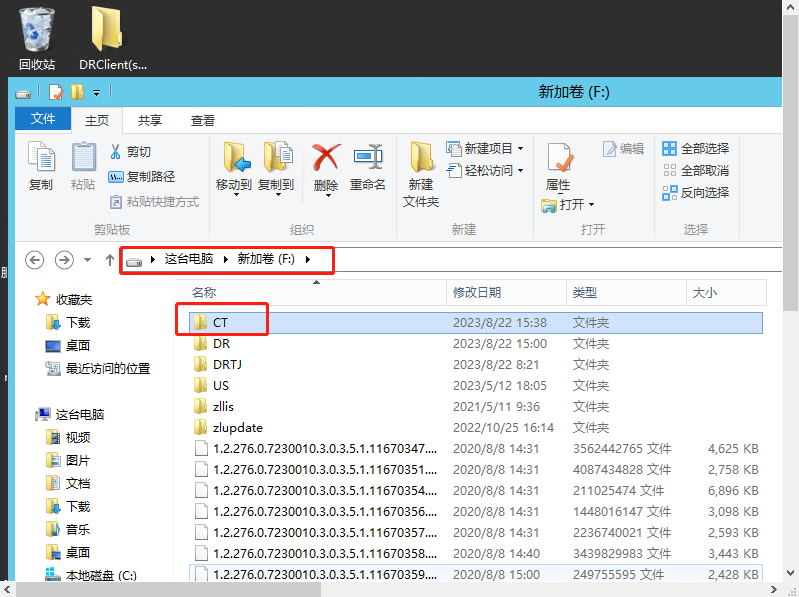Click Select all button
Viewport: 799px width, 597px height.
tap(696, 148)
